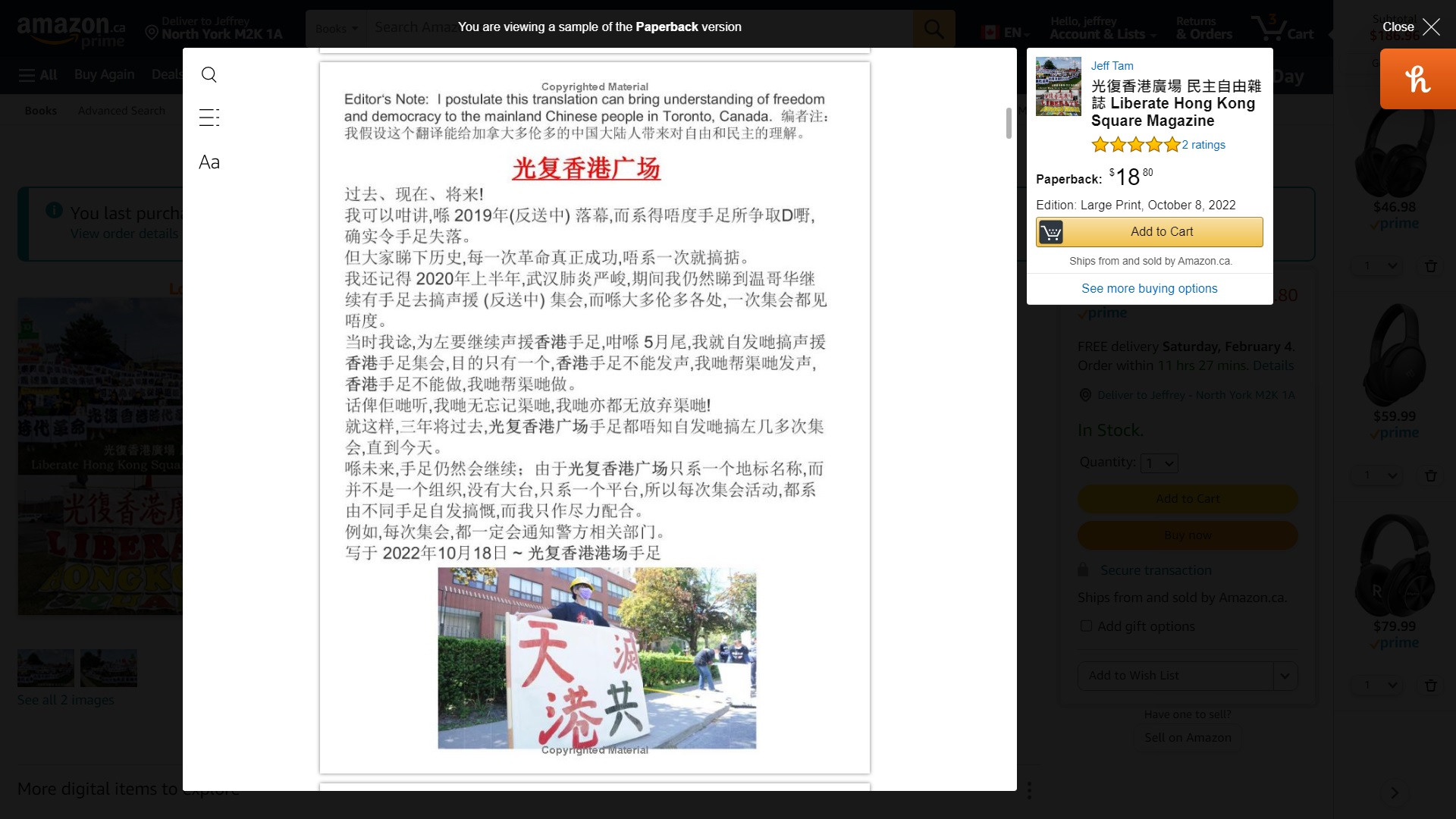This screenshot has width=1456, height=819.
Task: Open See all 2 images link
Action: click(x=66, y=700)
